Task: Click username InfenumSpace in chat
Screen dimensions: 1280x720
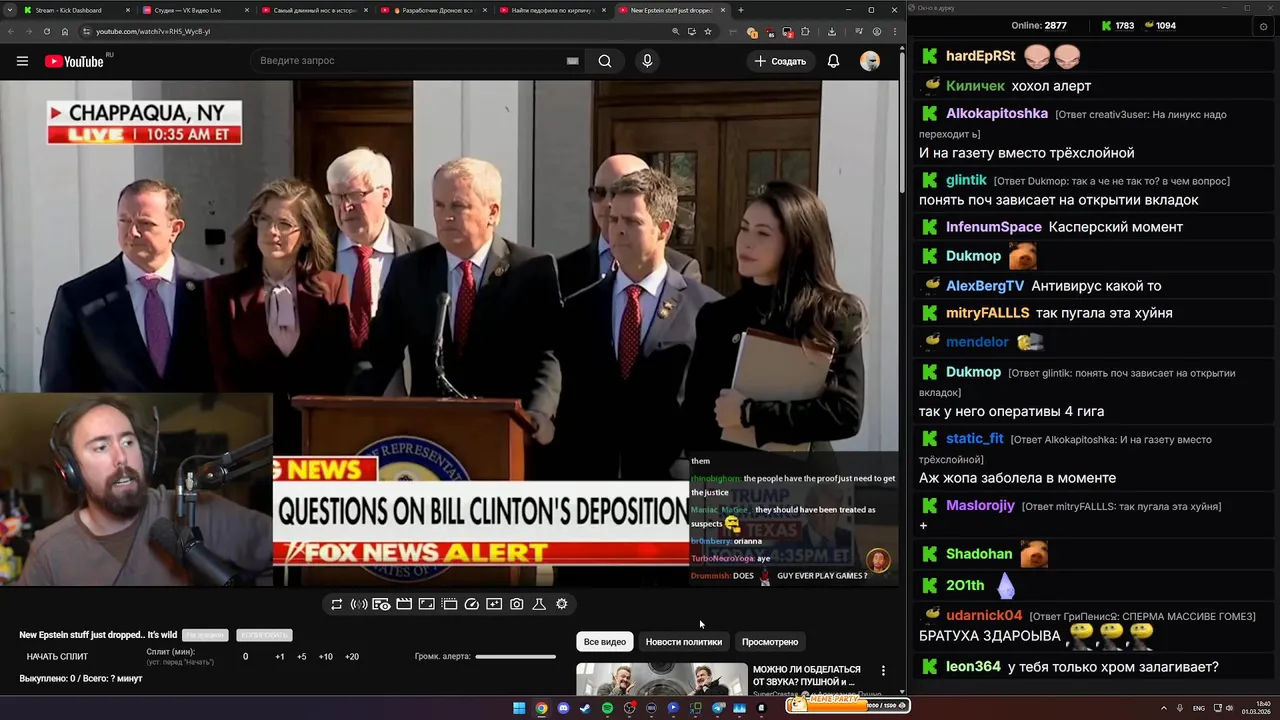Action: pyautogui.click(x=994, y=227)
